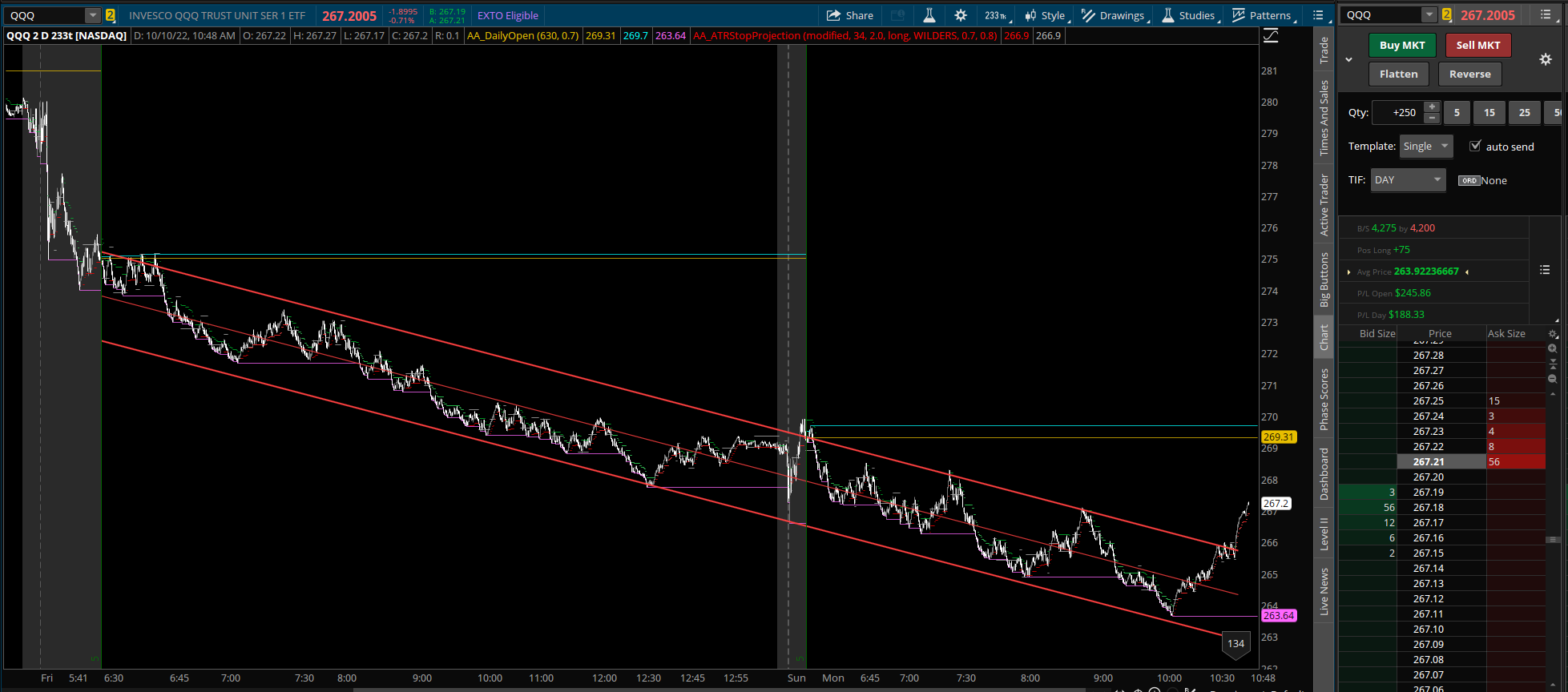
Task: Set quantity preset to 25
Action: click(1525, 112)
